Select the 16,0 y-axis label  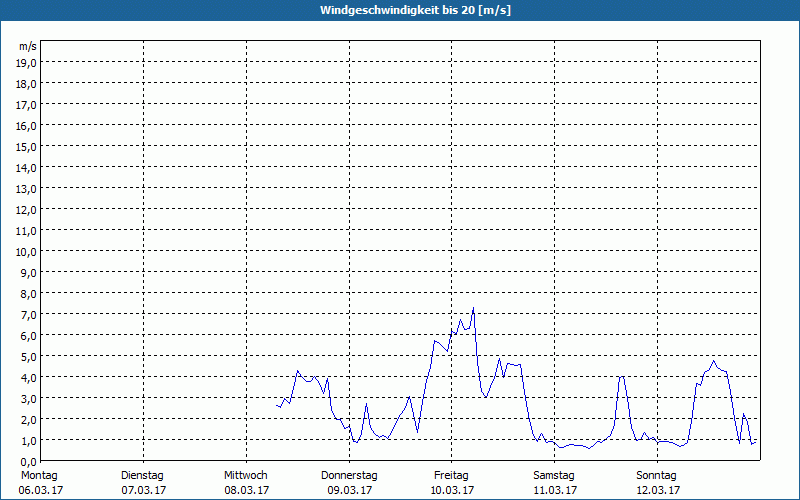(27, 126)
